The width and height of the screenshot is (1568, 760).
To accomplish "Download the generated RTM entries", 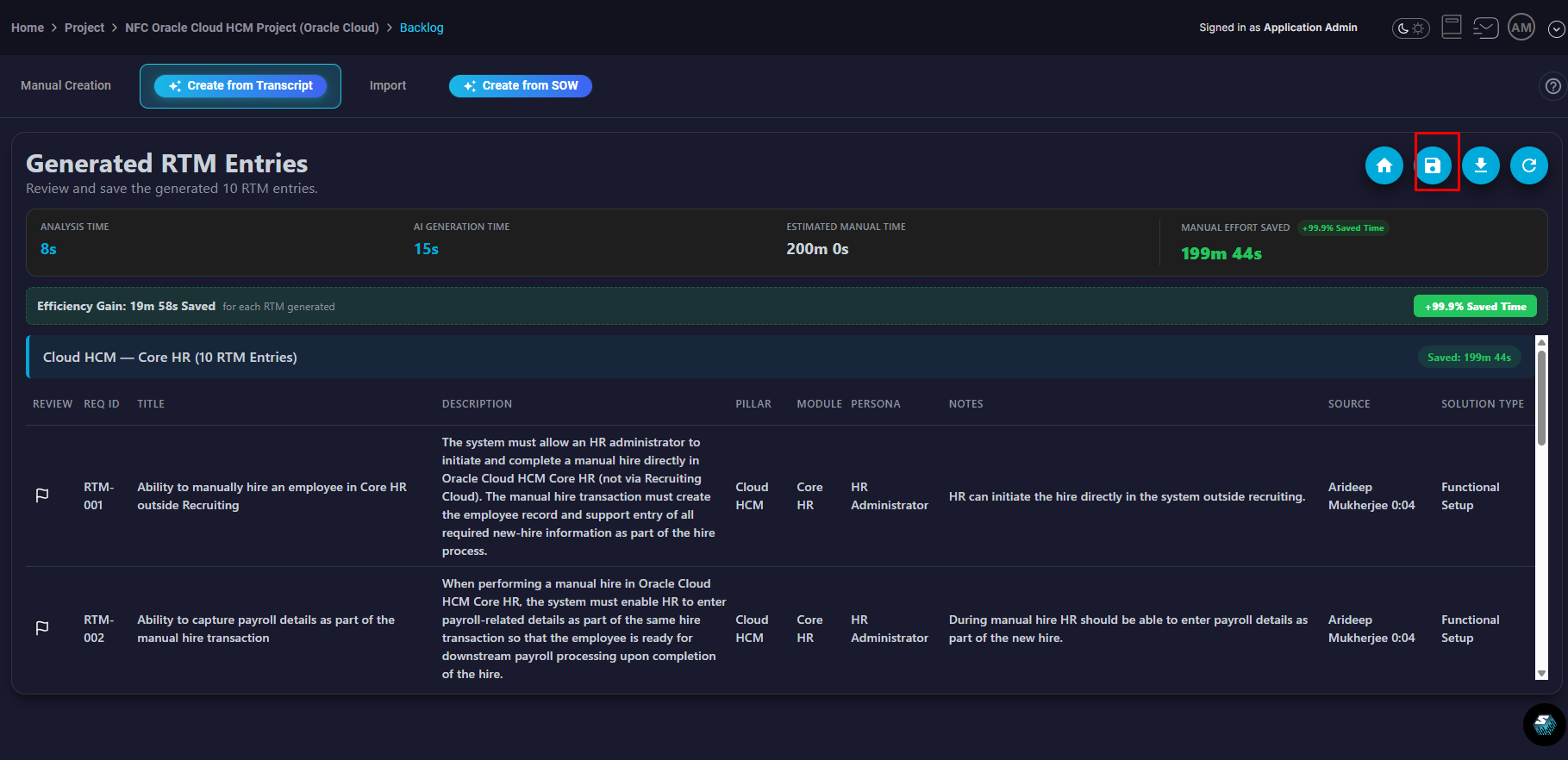I will click(1481, 165).
